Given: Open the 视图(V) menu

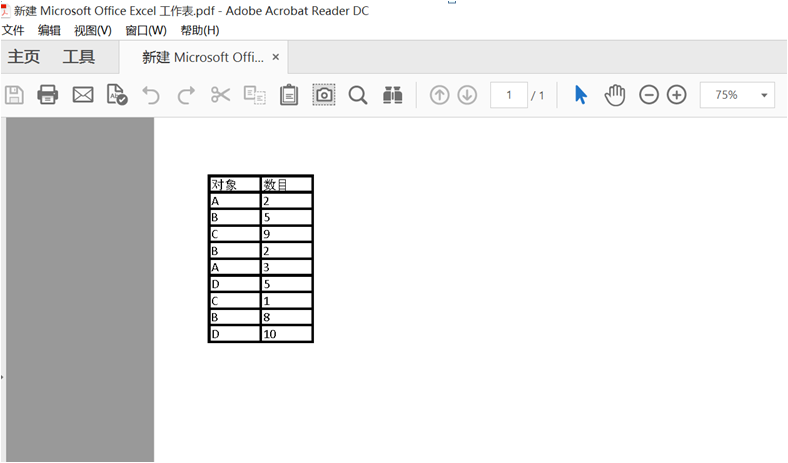Looking at the screenshot, I should 93,31.
